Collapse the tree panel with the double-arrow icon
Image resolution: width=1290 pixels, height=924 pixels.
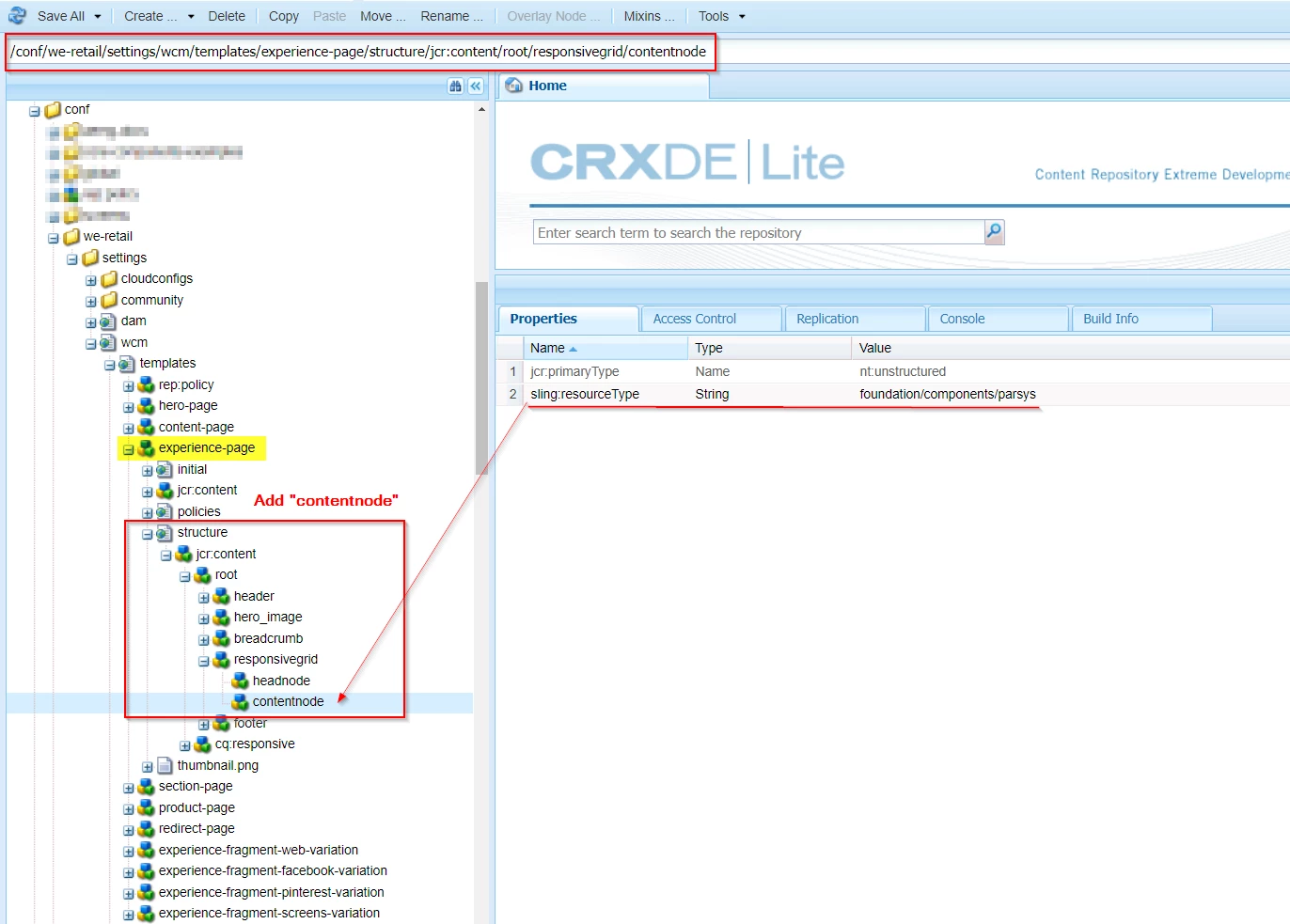476,86
